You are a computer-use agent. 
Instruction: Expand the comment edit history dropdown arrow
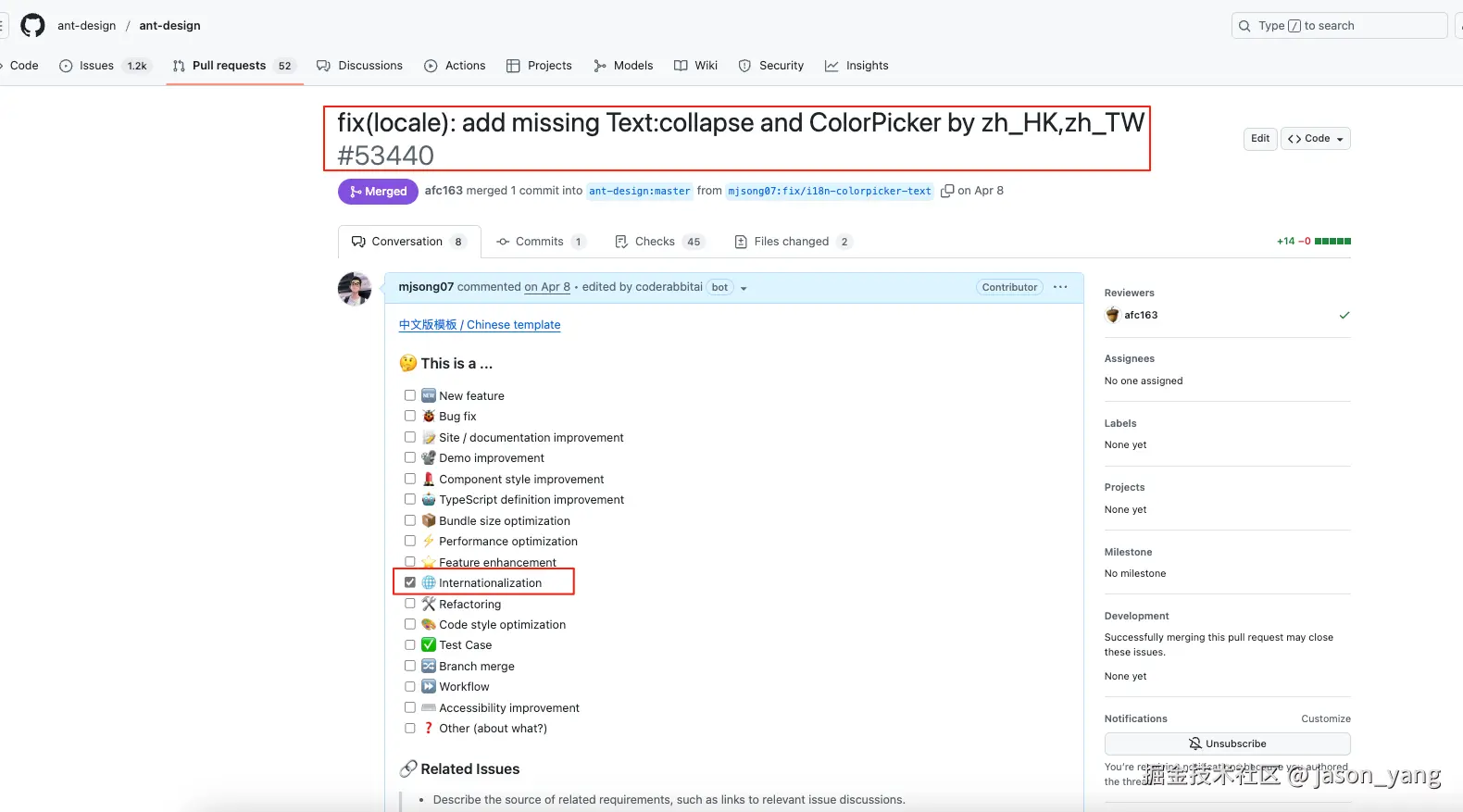[x=744, y=288]
